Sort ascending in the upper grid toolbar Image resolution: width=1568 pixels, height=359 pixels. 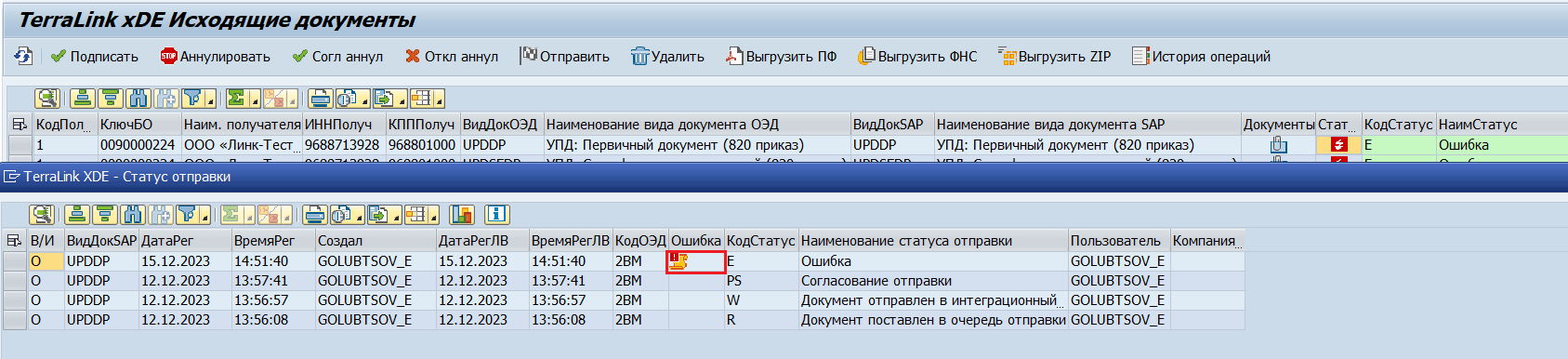[x=82, y=99]
